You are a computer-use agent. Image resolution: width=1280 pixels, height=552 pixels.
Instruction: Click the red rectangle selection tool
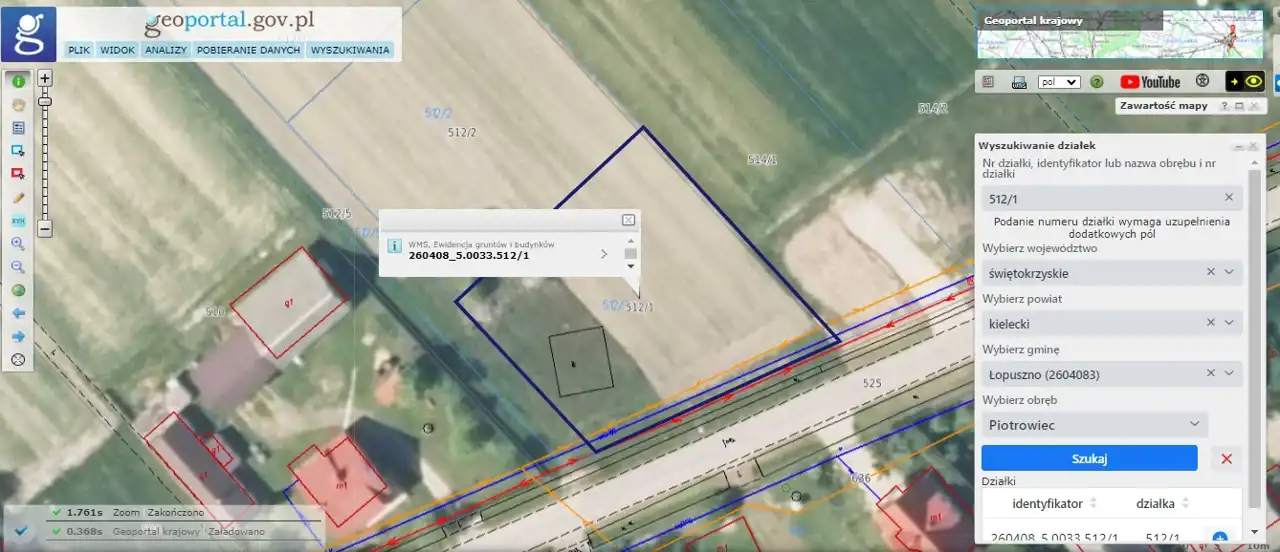(x=18, y=173)
